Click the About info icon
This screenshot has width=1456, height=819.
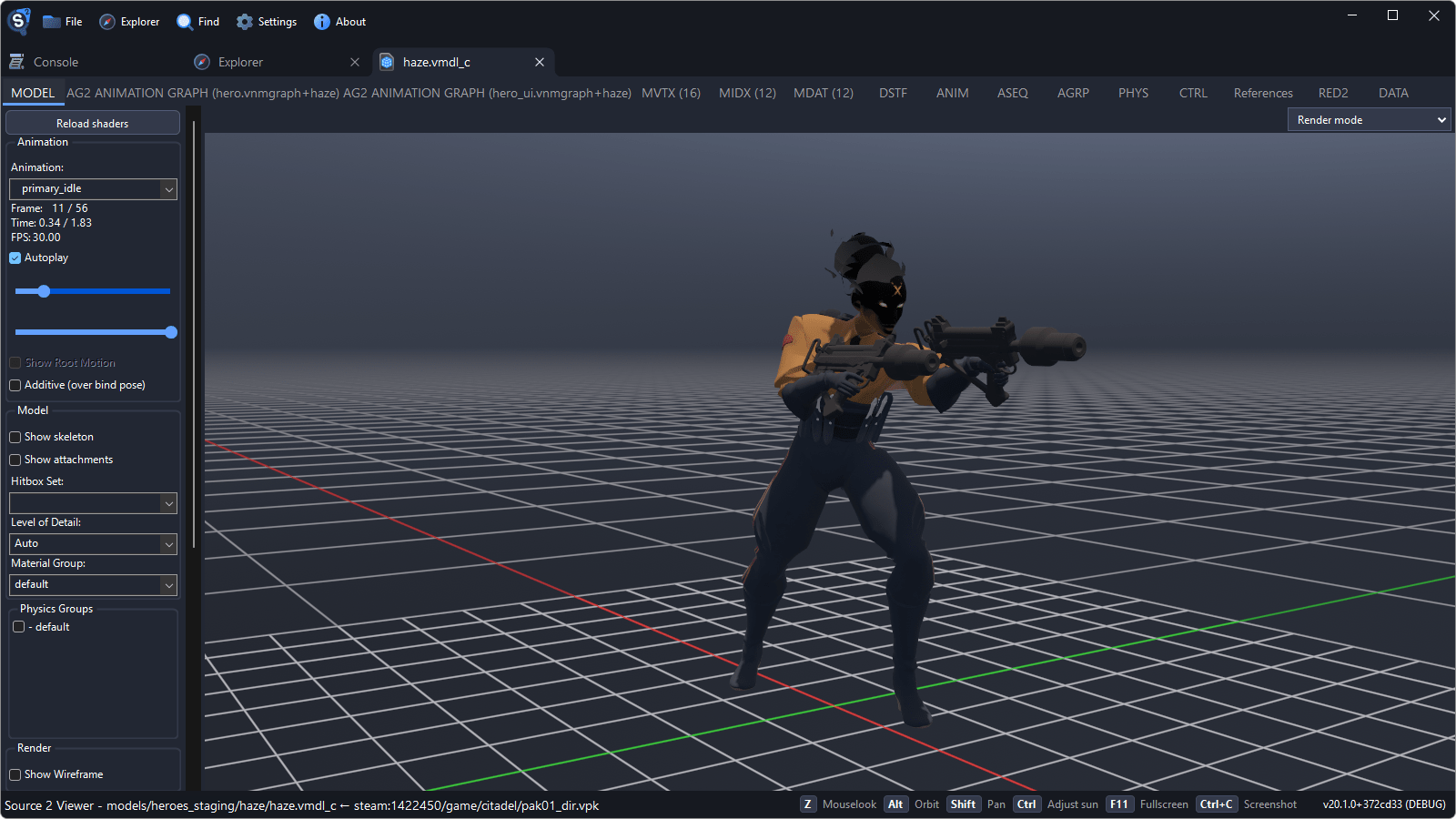tap(322, 22)
